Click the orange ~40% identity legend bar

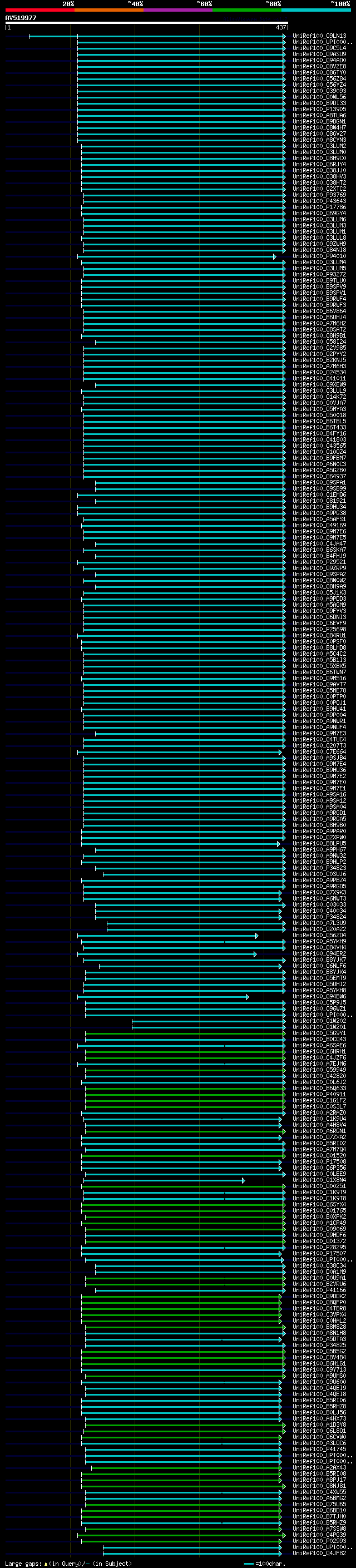coord(109,10)
